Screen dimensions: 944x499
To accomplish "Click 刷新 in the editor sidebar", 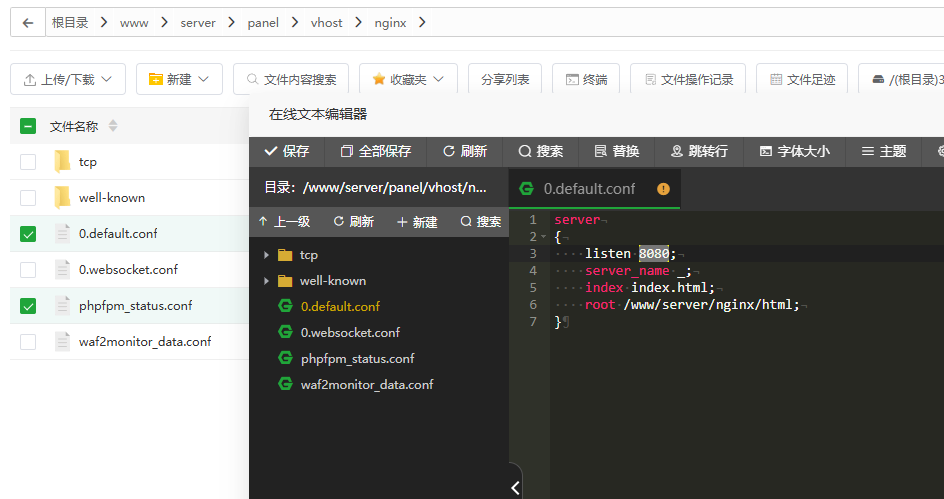I will 353,222.
